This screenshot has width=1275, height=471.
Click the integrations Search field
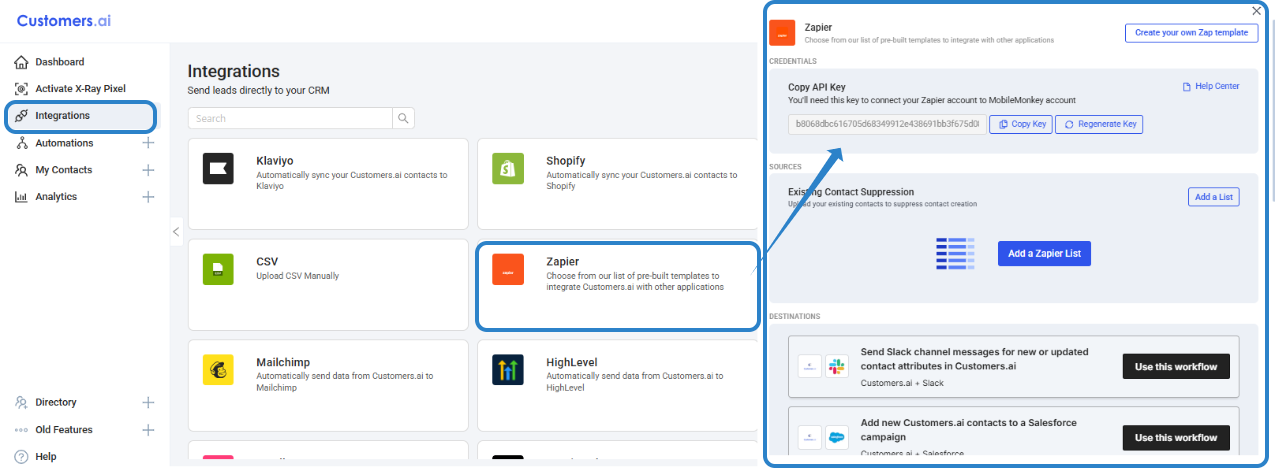pos(290,118)
